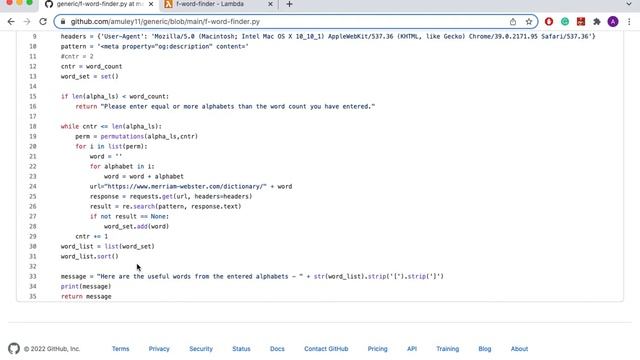Open a new browser tab
Screen dimensions: 640x360
click(x=289, y=4)
